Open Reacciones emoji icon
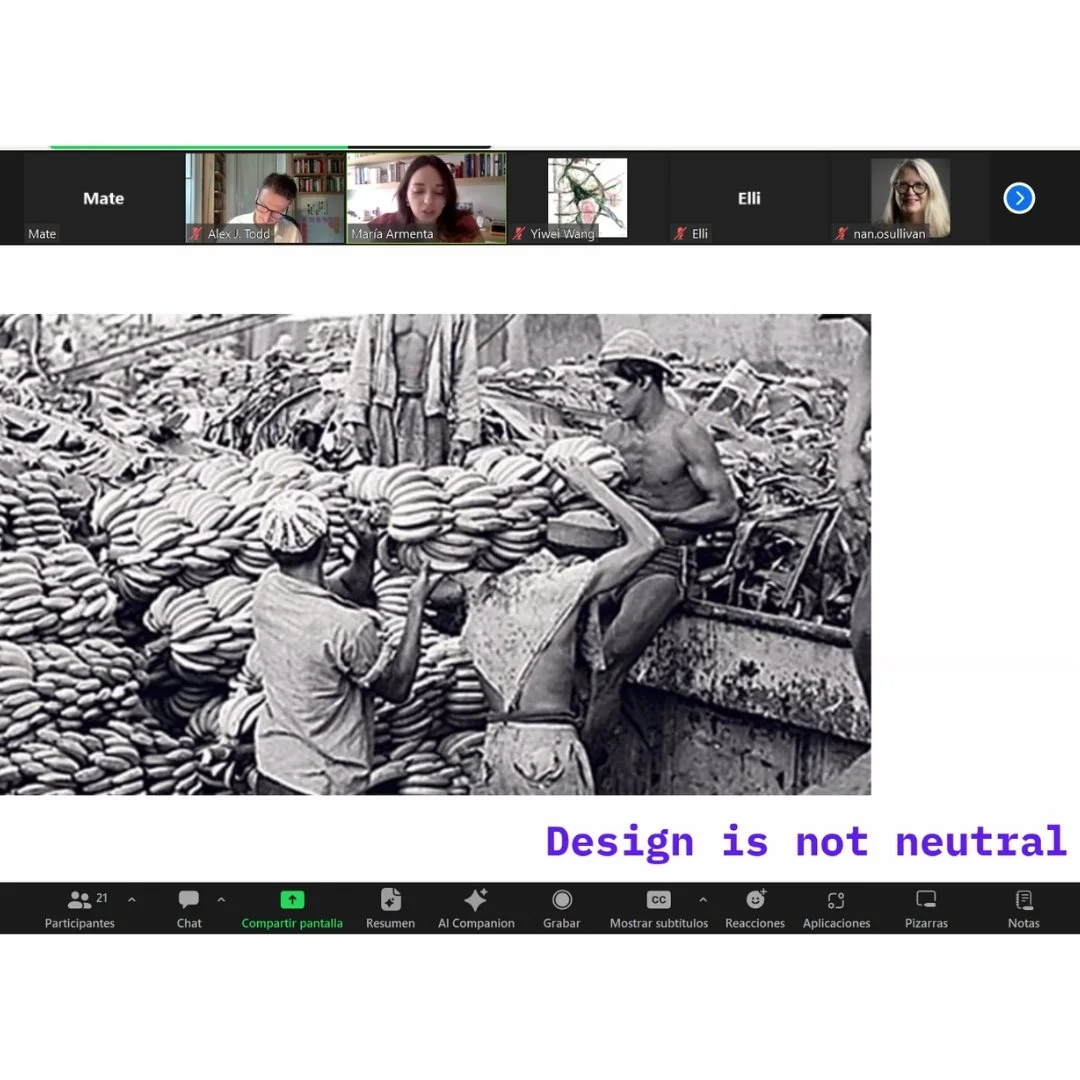The height and width of the screenshot is (1080, 1080). point(756,899)
